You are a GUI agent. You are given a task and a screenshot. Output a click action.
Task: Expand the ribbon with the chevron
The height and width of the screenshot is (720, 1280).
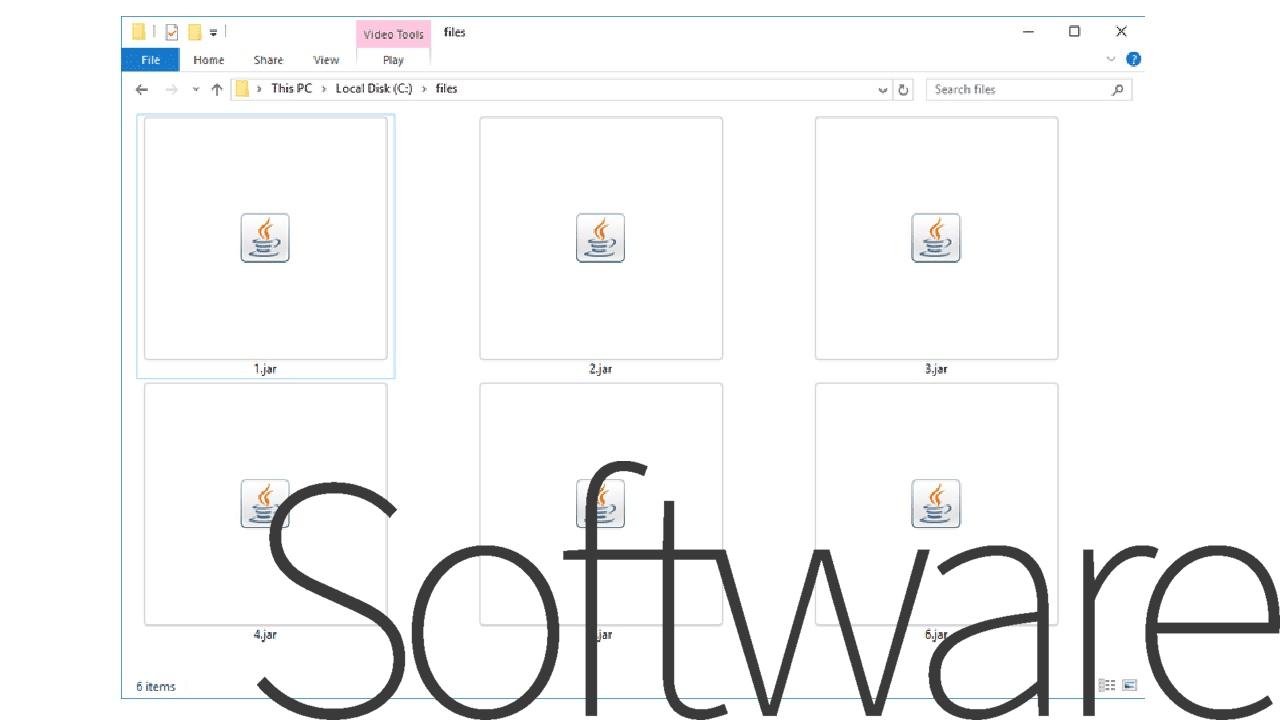tap(1111, 59)
